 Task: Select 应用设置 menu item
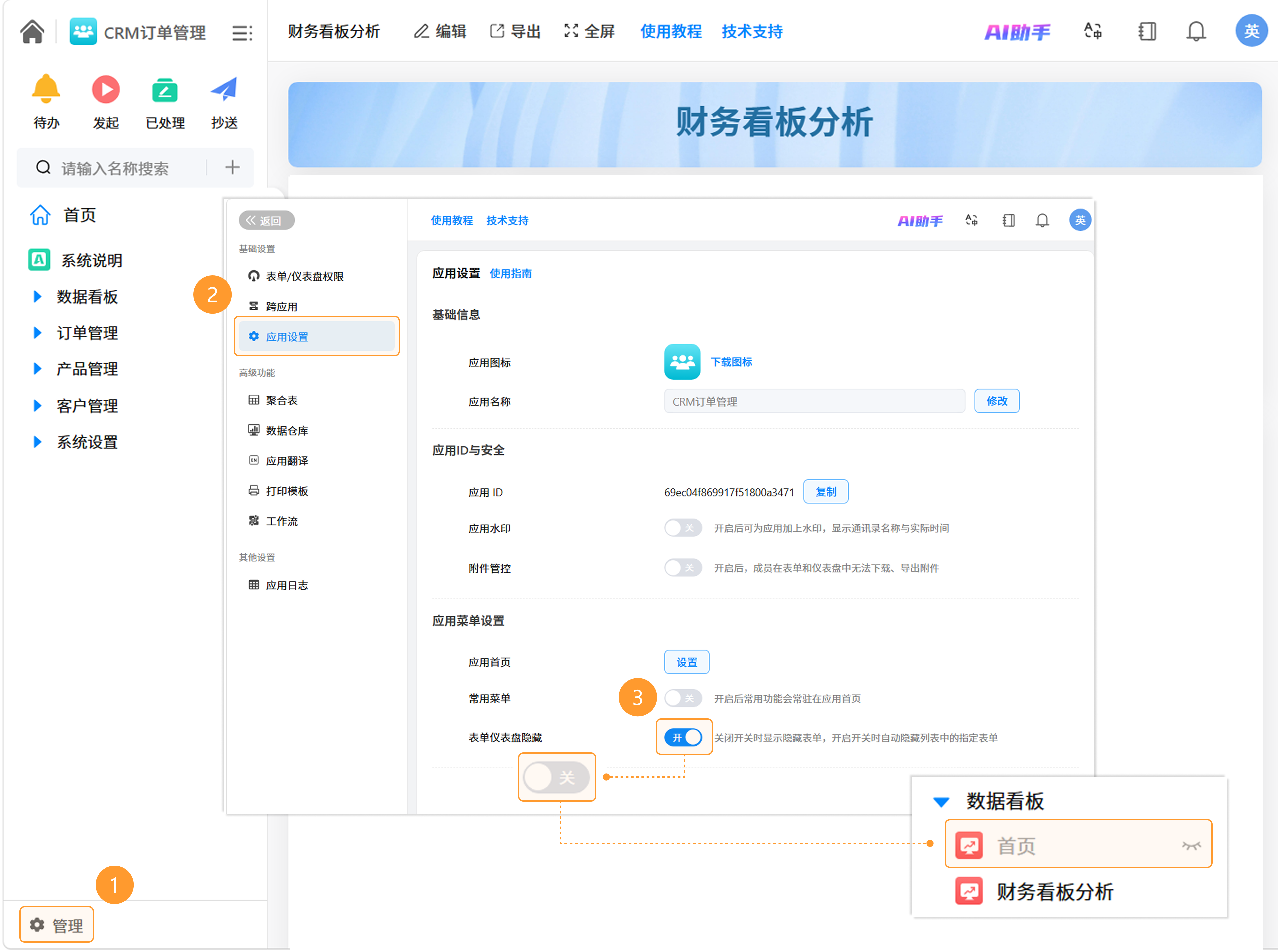coord(316,336)
